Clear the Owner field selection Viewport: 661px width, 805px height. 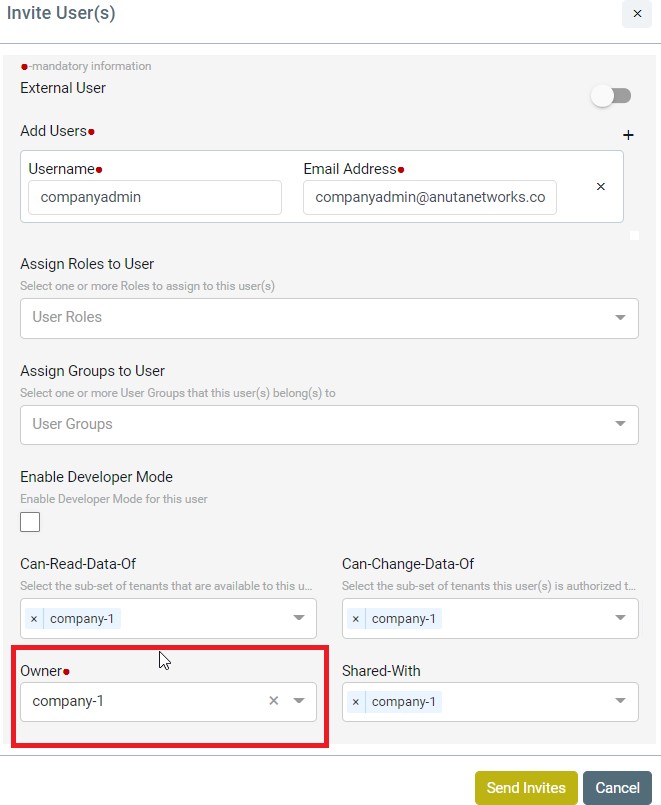click(x=274, y=701)
